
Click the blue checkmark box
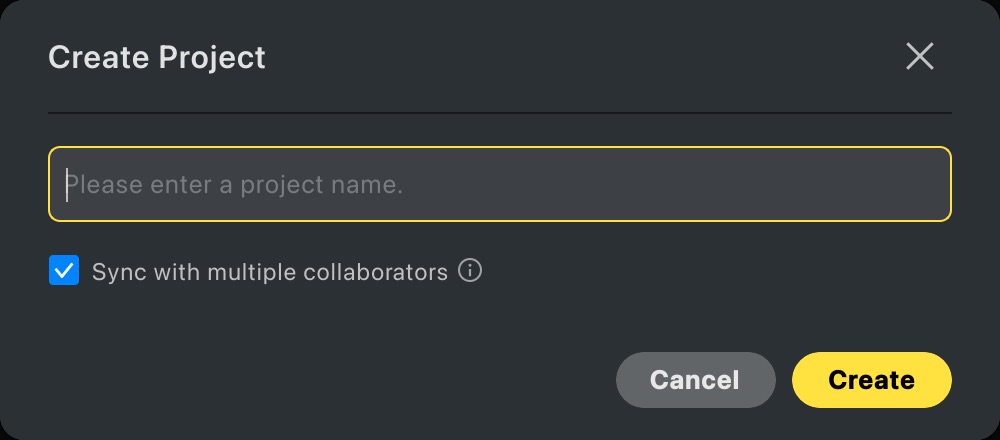[64, 271]
